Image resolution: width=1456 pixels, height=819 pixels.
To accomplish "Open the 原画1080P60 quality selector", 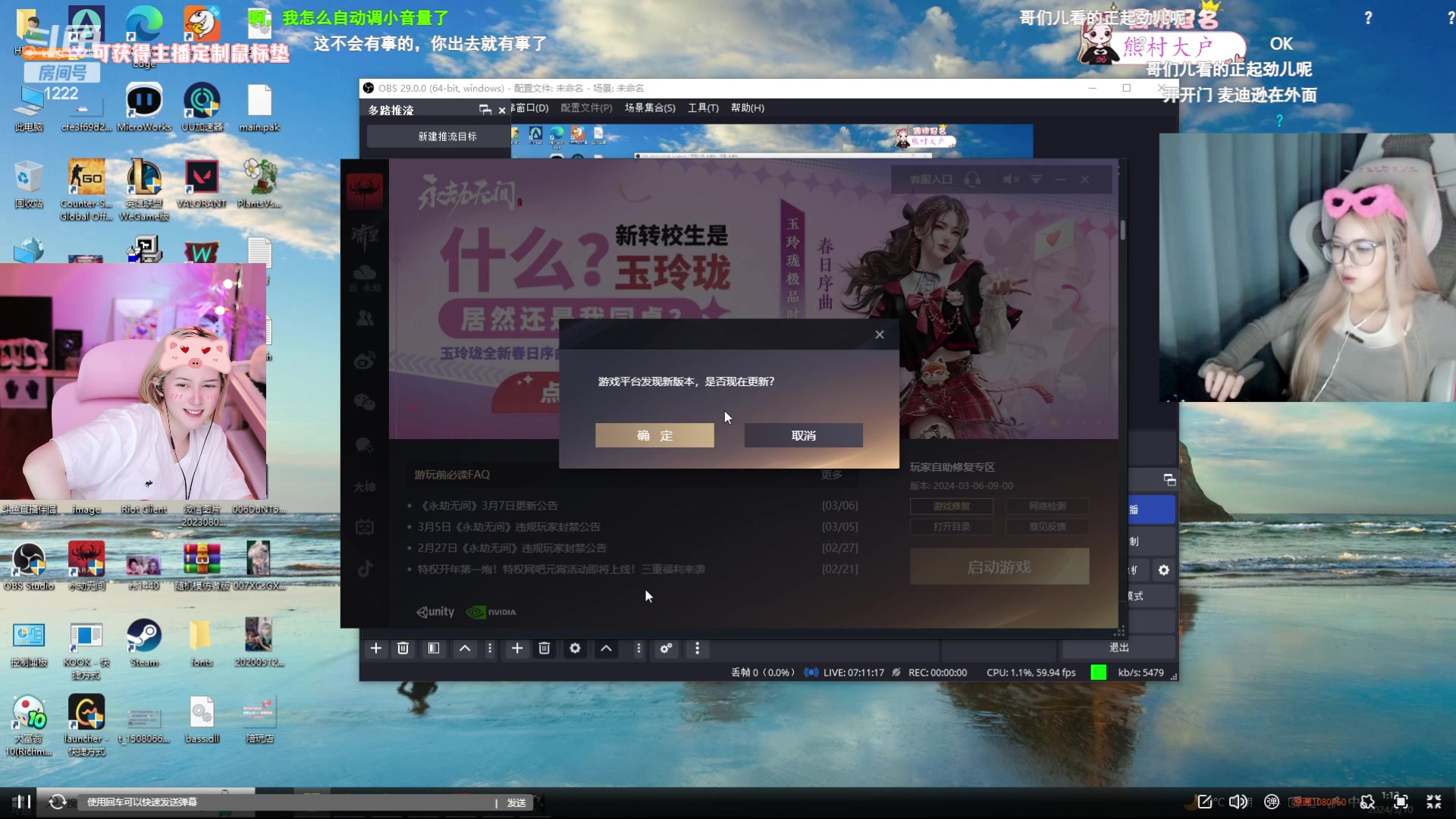I will 1319,802.
